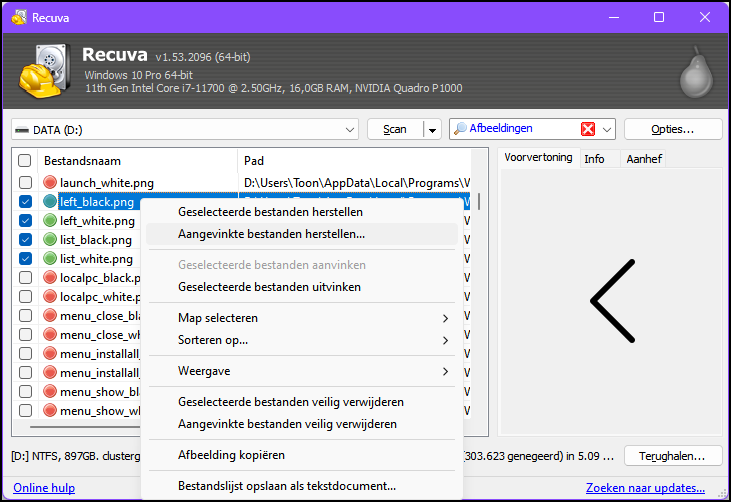Click the Recuva hard drive helmet logo
The width and height of the screenshot is (731, 502).
[45, 71]
